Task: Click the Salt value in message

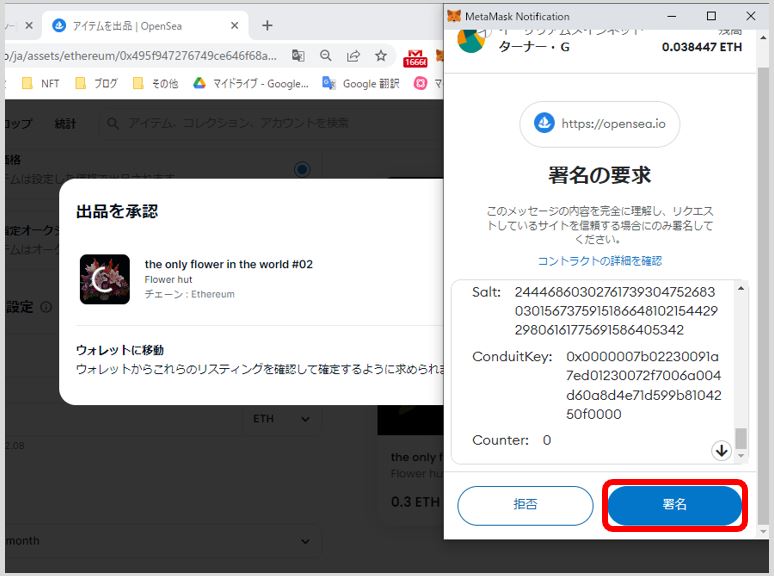Action: point(616,311)
